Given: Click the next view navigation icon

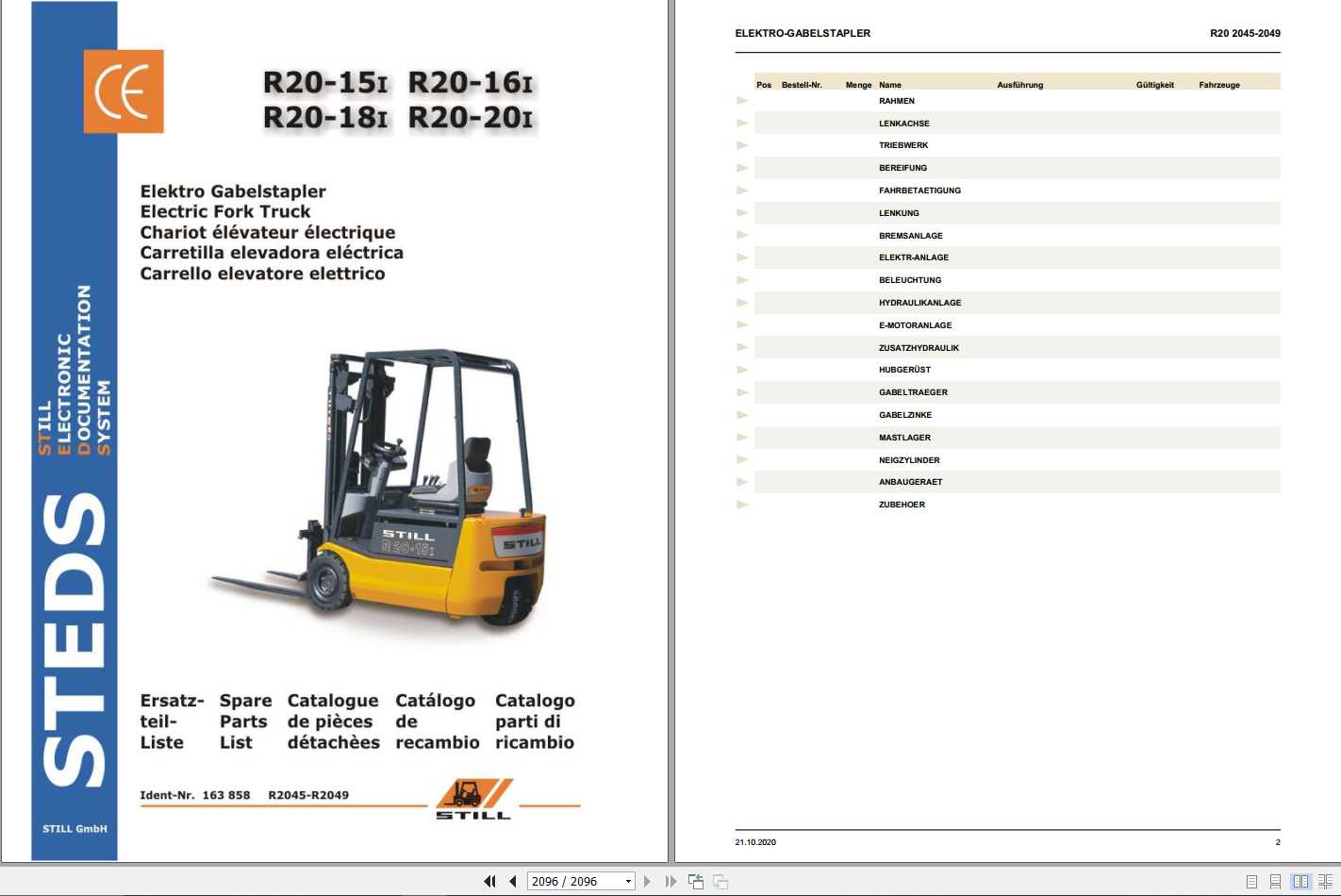Looking at the screenshot, I should (720, 881).
